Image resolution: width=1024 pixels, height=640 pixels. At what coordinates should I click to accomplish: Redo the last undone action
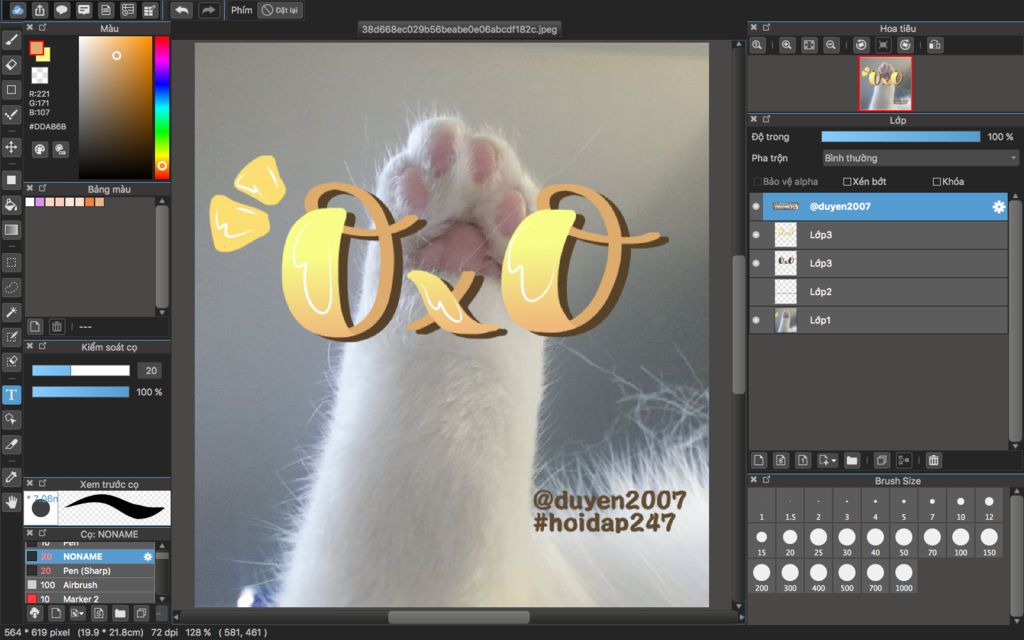coord(208,10)
